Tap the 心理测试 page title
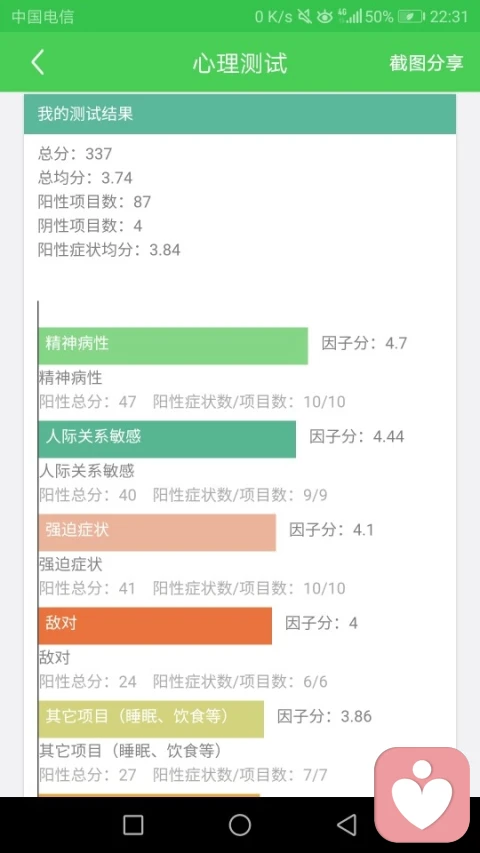480x853 pixels. tap(240, 63)
